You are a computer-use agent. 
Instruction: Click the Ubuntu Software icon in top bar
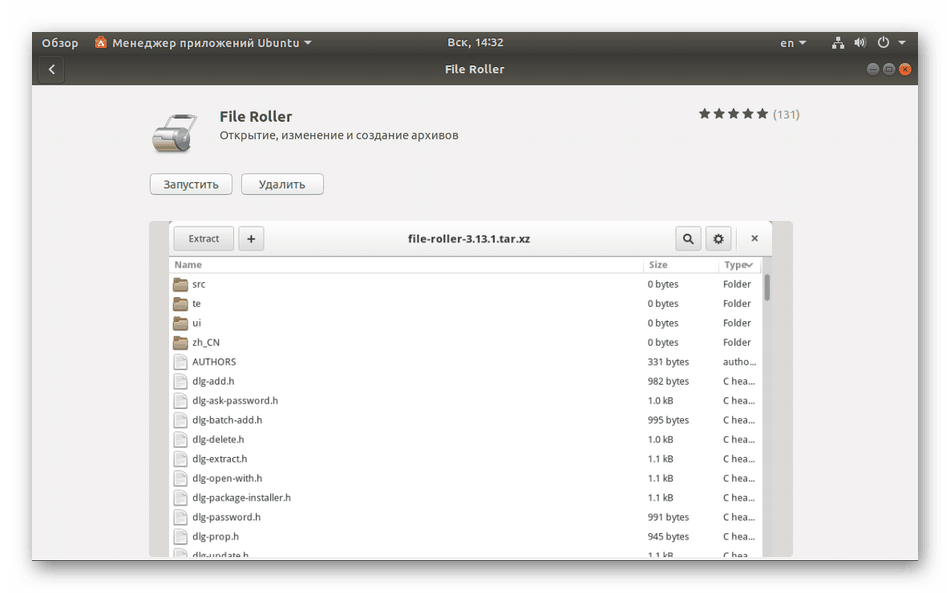[101, 42]
